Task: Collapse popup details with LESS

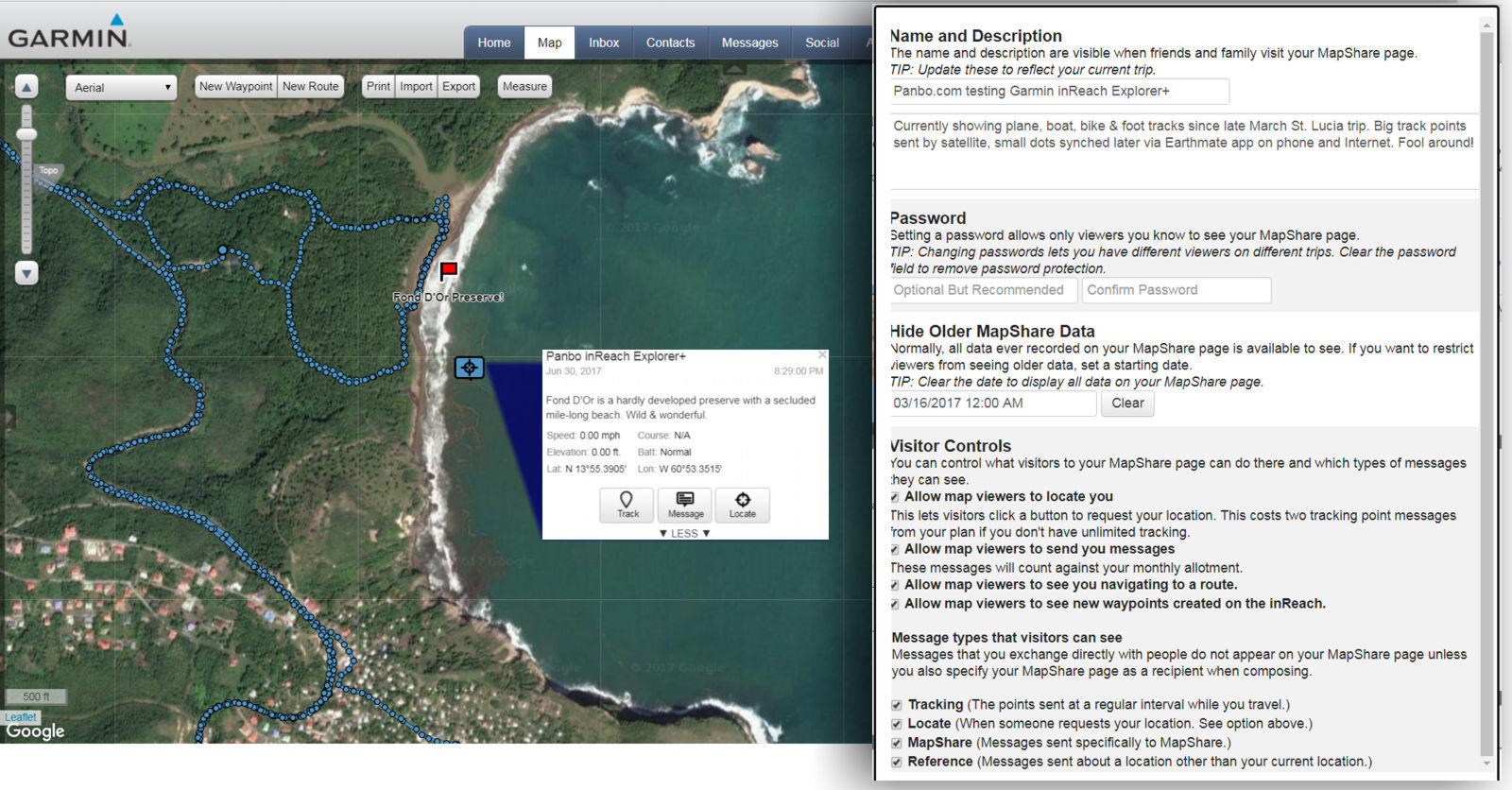Action: (x=684, y=533)
